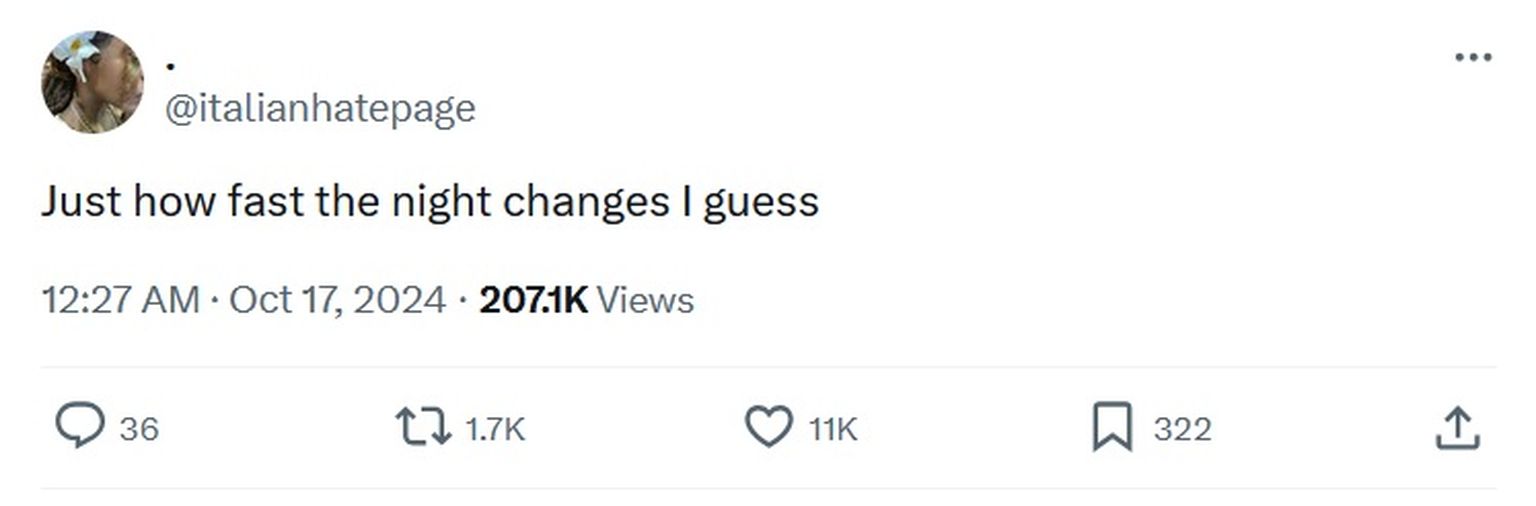Image resolution: width=1536 pixels, height=506 pixels.
Task: Click the Oct 17, 2024 date
Action: point(337,300)
